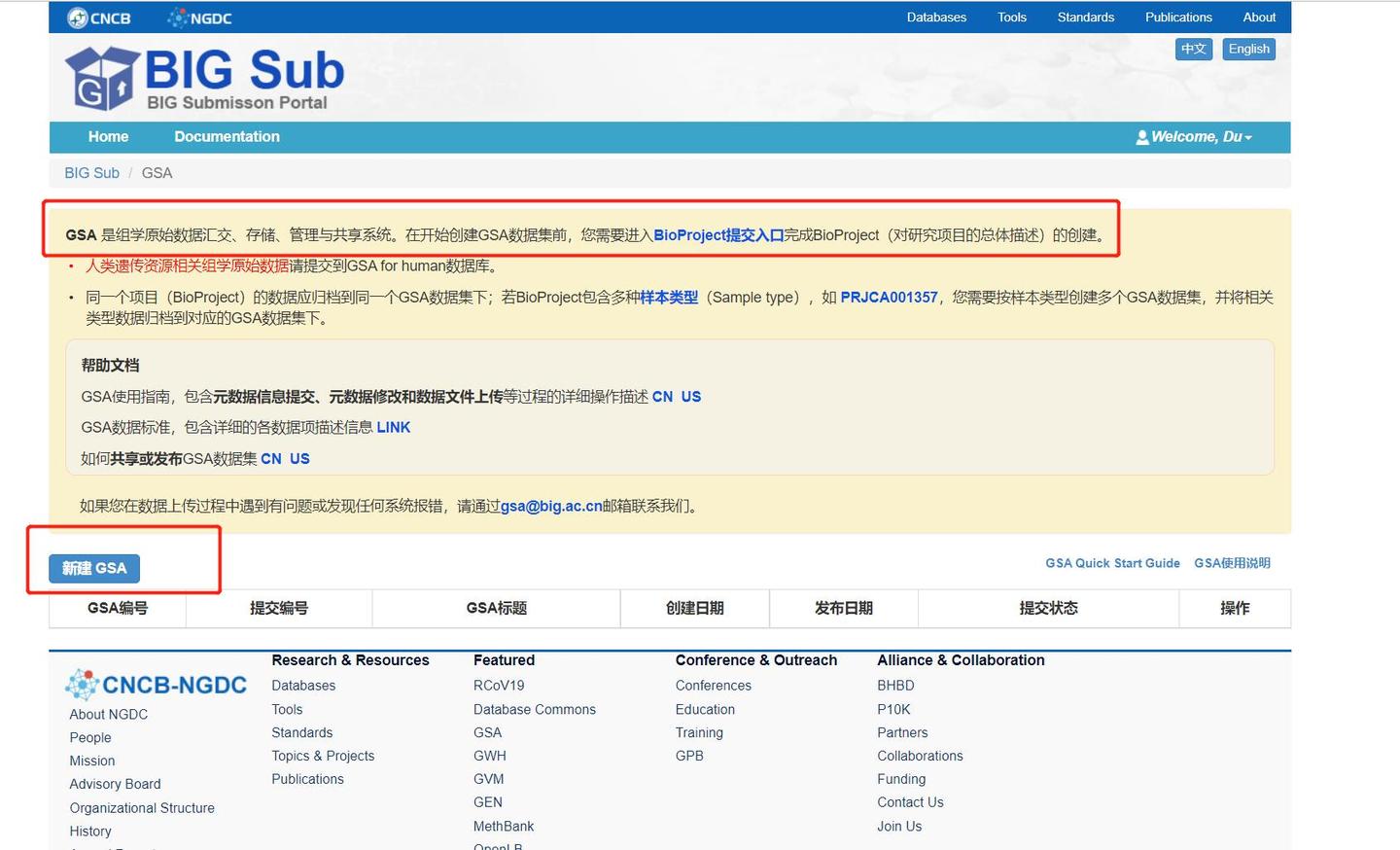Open Tools in the top navigation
This screenshot has width=1400, height=850.
[1012, 18]
